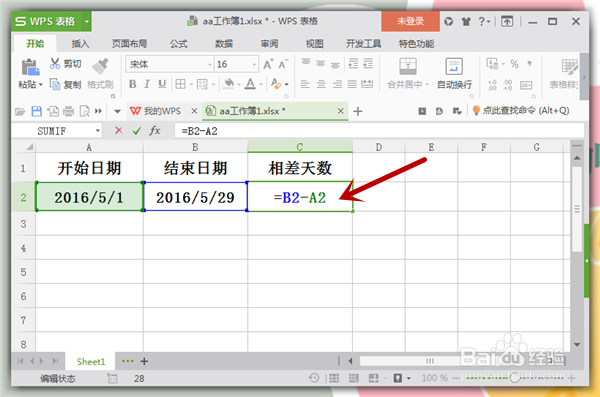This screenshot has height=397, width=600.
Task: Add a new sheet with plus
Action: pos(144,361)
